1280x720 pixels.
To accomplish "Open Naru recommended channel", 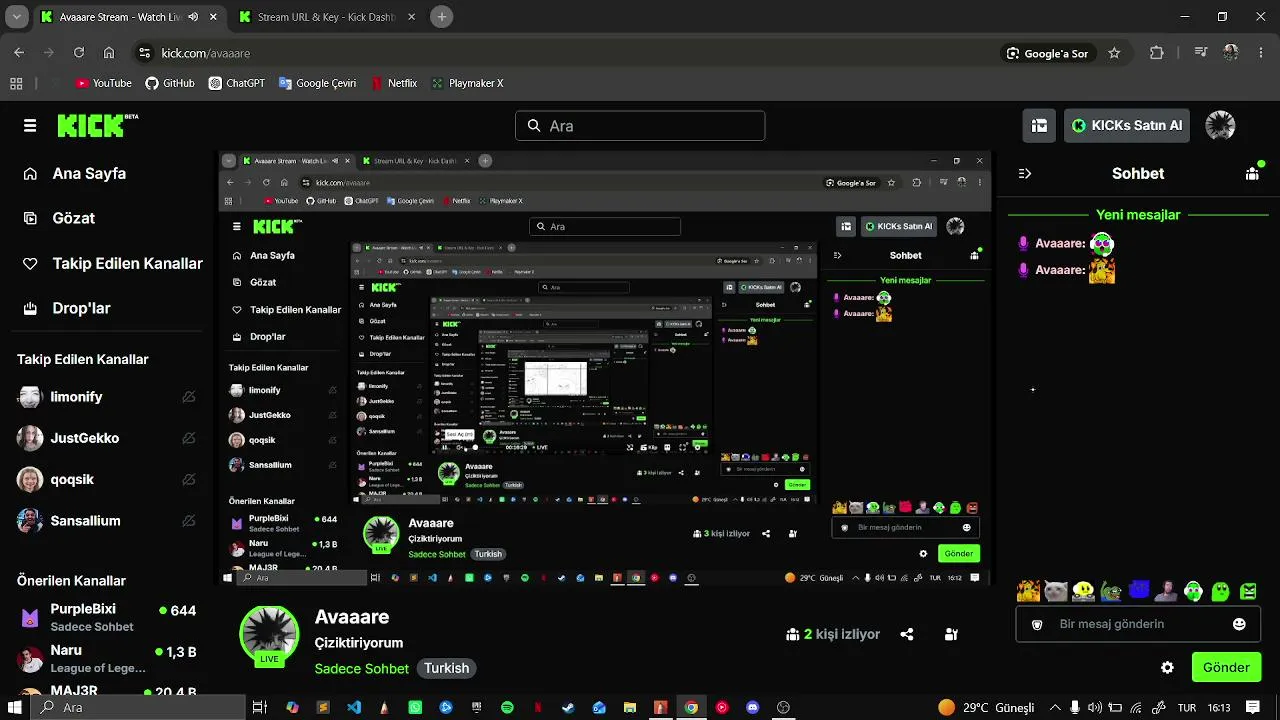I will [x=107, y=659].
